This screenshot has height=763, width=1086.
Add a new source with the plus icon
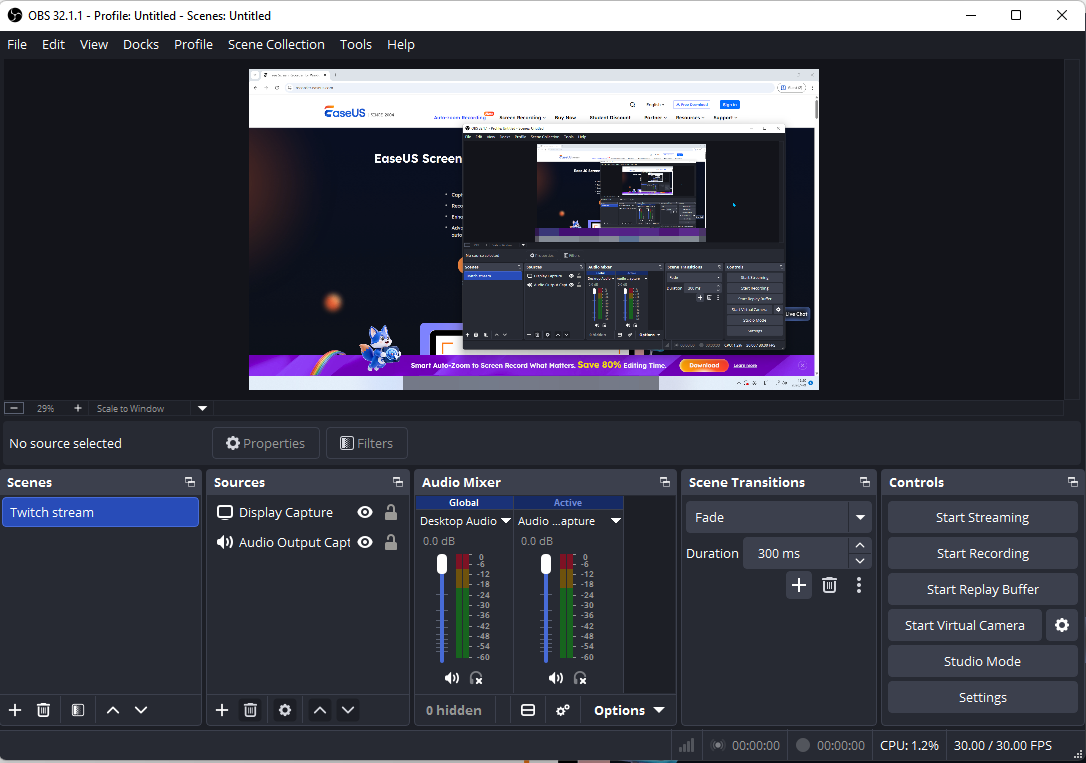click(221, 710)
